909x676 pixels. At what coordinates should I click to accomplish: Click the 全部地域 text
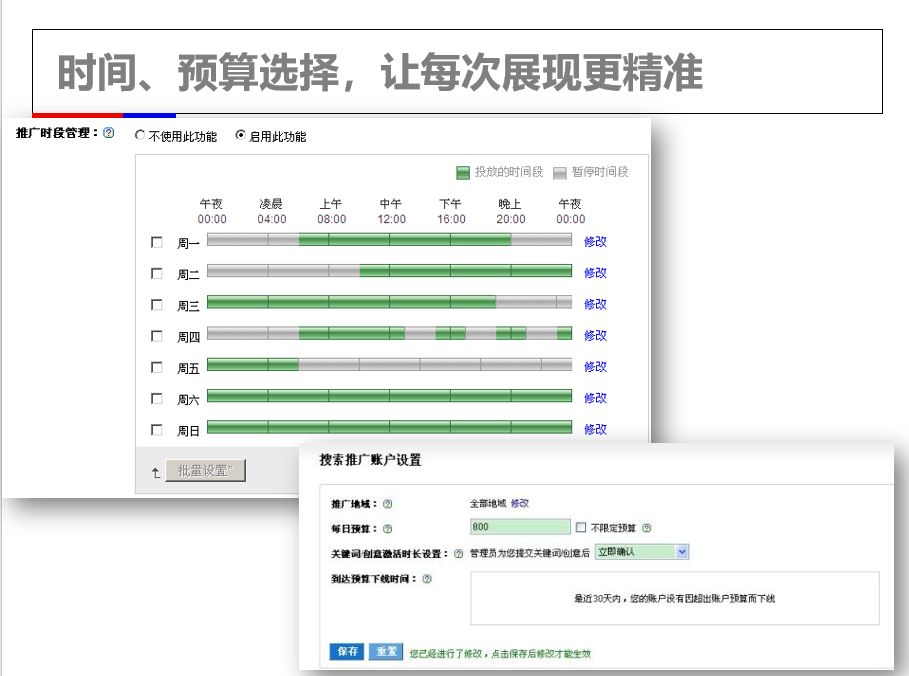[488, 503]
